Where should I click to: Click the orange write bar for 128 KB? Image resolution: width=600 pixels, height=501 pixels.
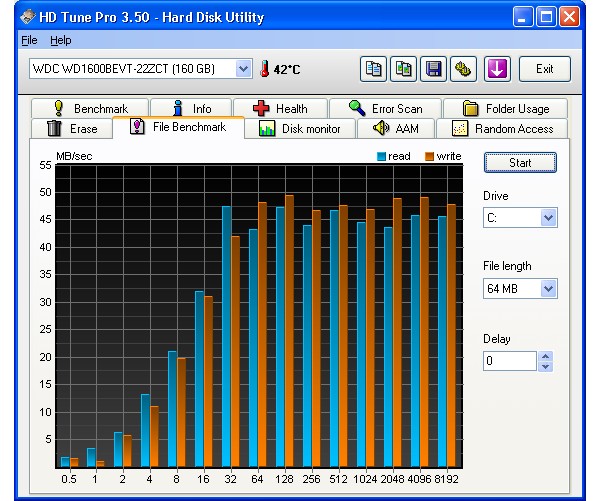tap(290, 331)
